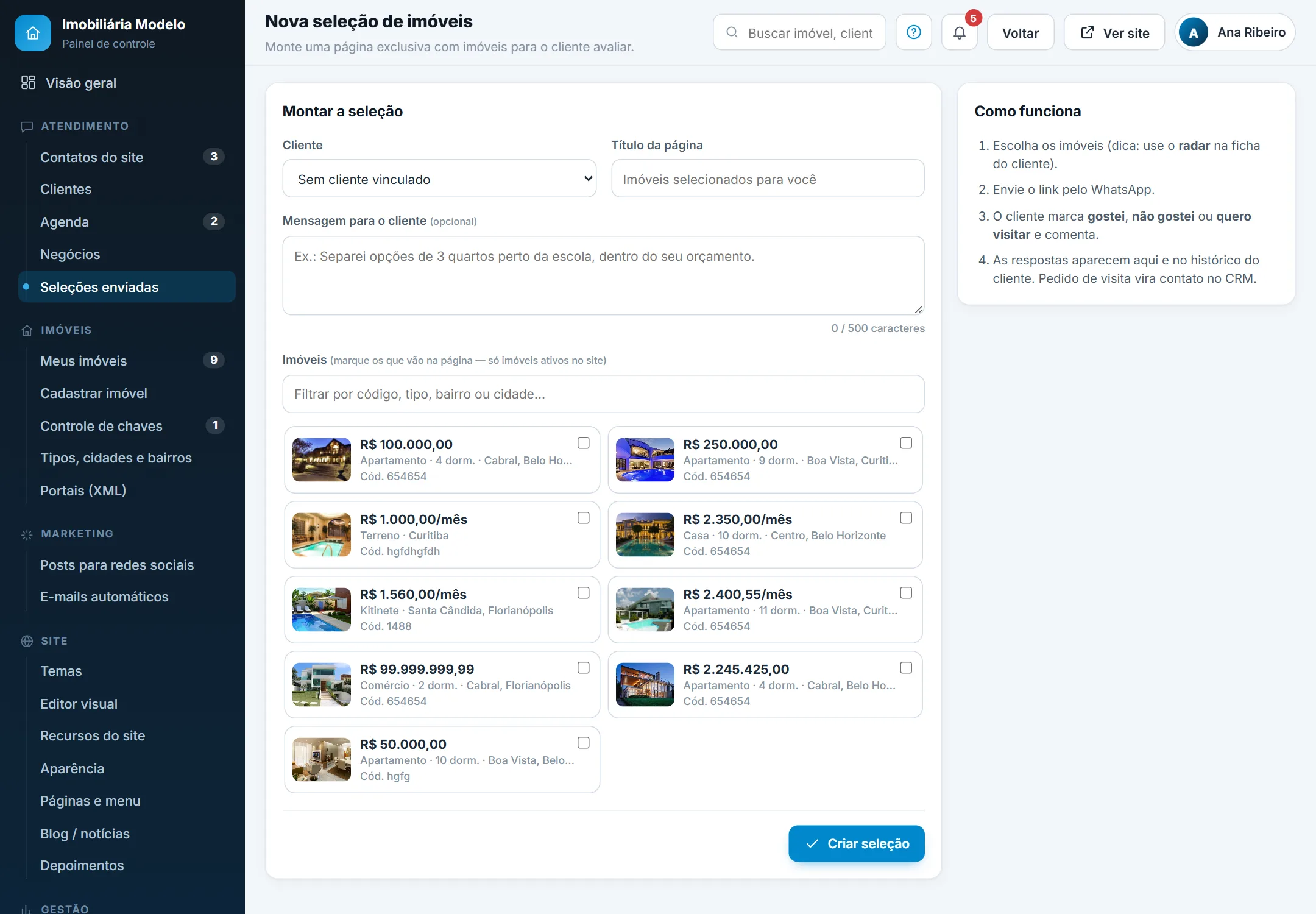Screen dimensions: 1316x914
Task: Click the Criar seleção button
Action: coord(856,843)
